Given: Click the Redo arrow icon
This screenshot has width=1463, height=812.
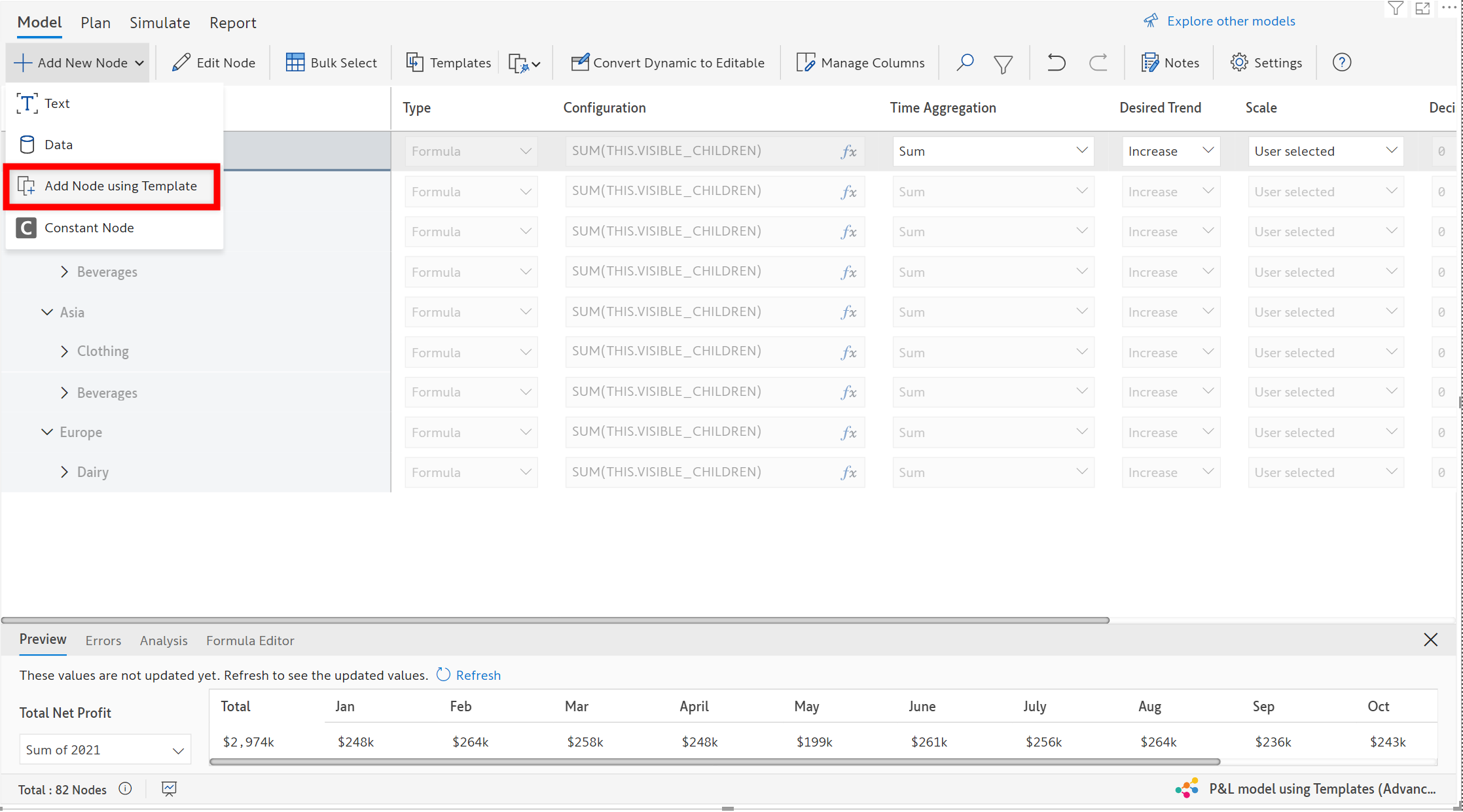Looking at the screenshot, I should 1098,63.
